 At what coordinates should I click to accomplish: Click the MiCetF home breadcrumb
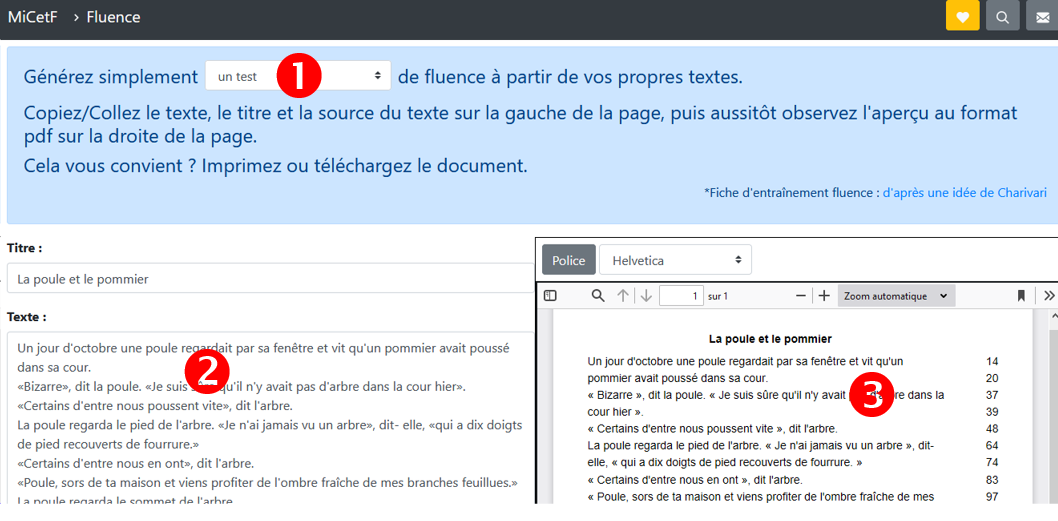(x=30, y=17)
